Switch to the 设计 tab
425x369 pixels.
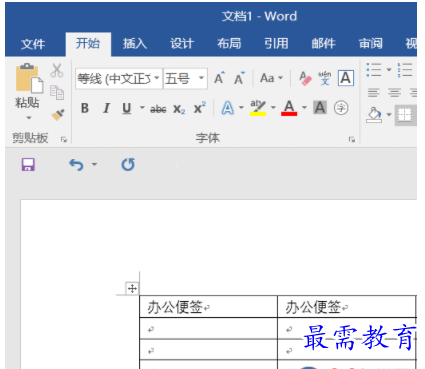point(182,43)
